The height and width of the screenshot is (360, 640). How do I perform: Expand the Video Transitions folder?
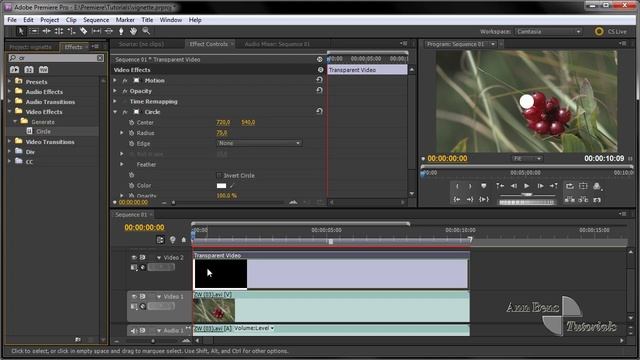pos(10,142)
